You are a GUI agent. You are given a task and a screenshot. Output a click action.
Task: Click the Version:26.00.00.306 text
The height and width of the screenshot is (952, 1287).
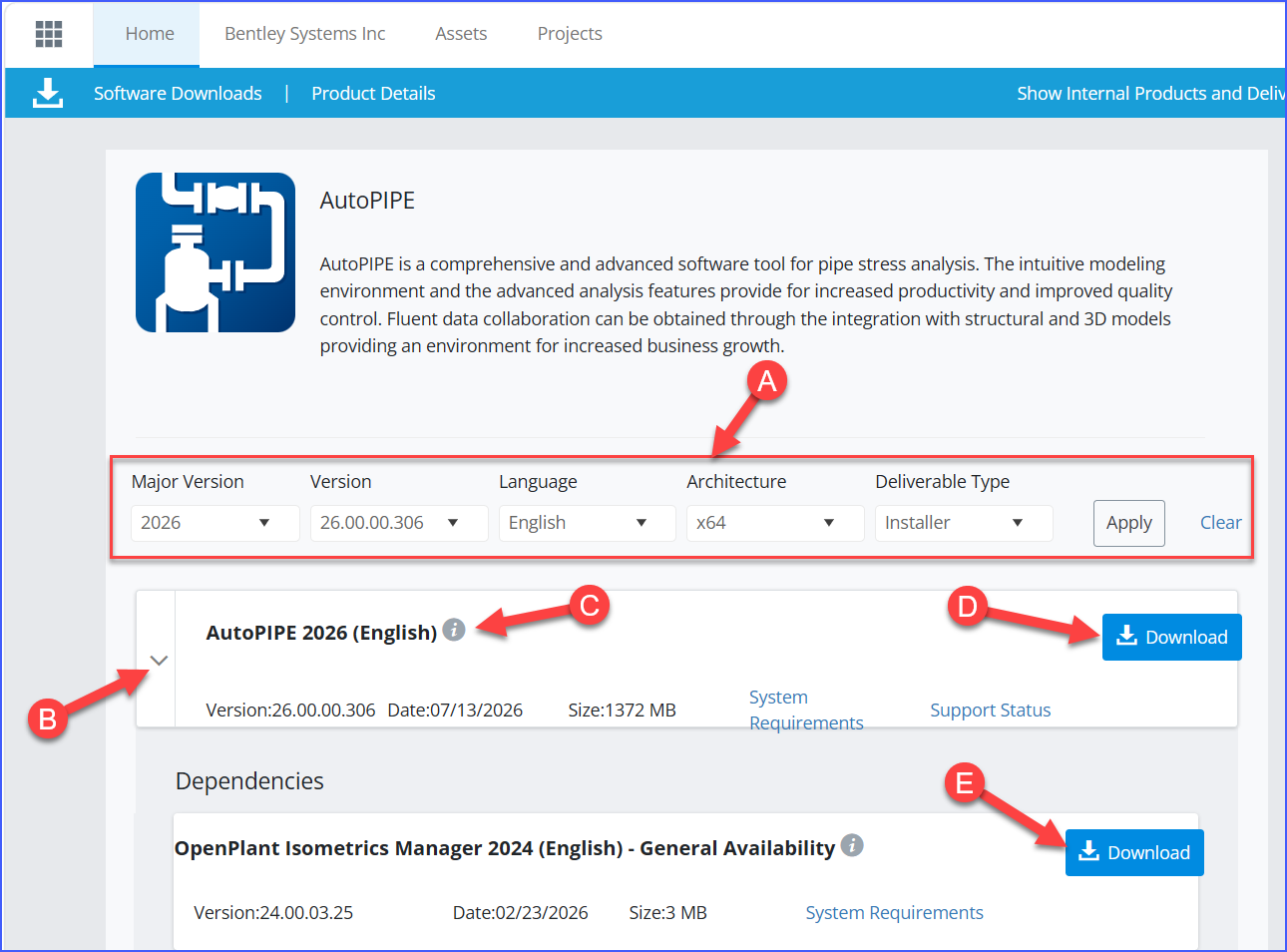pyautogui.click(x=291, y=710)
